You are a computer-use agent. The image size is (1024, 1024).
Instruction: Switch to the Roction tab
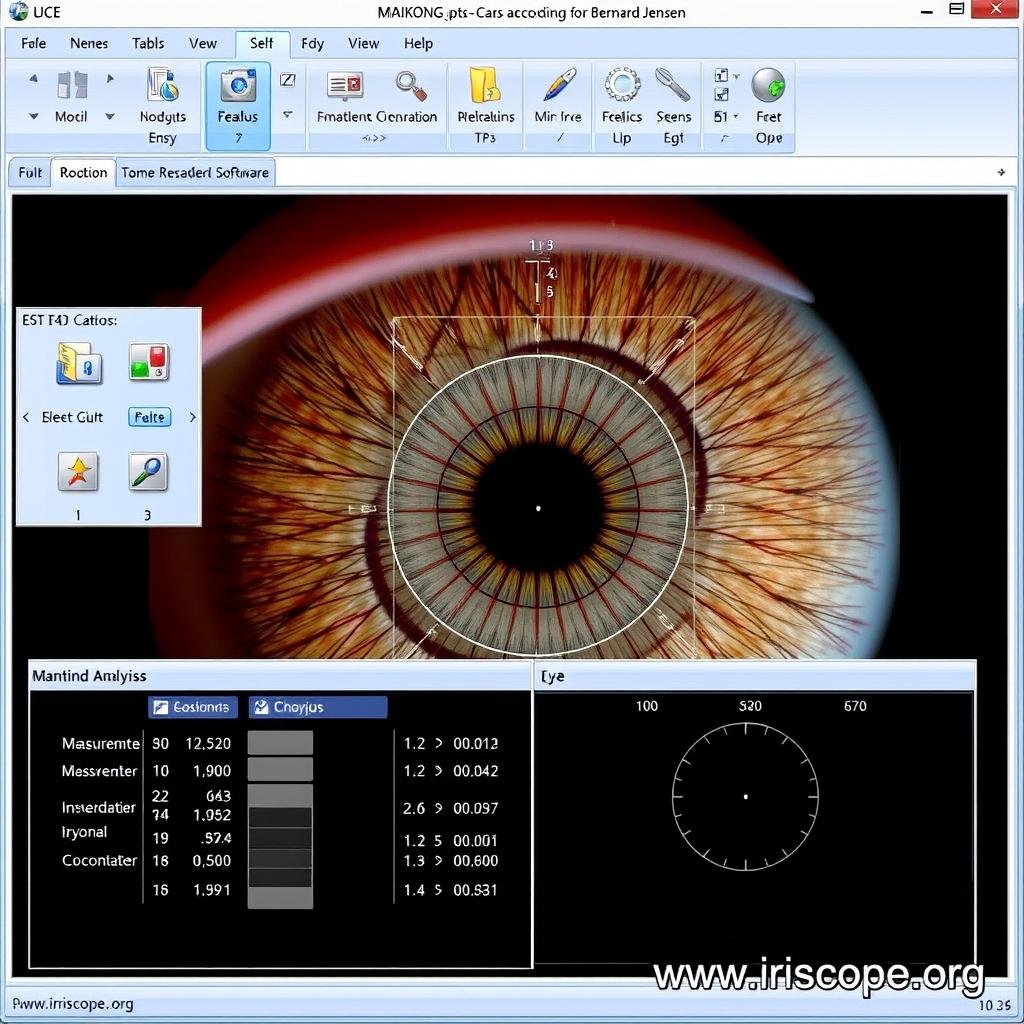tap(82, 172)
